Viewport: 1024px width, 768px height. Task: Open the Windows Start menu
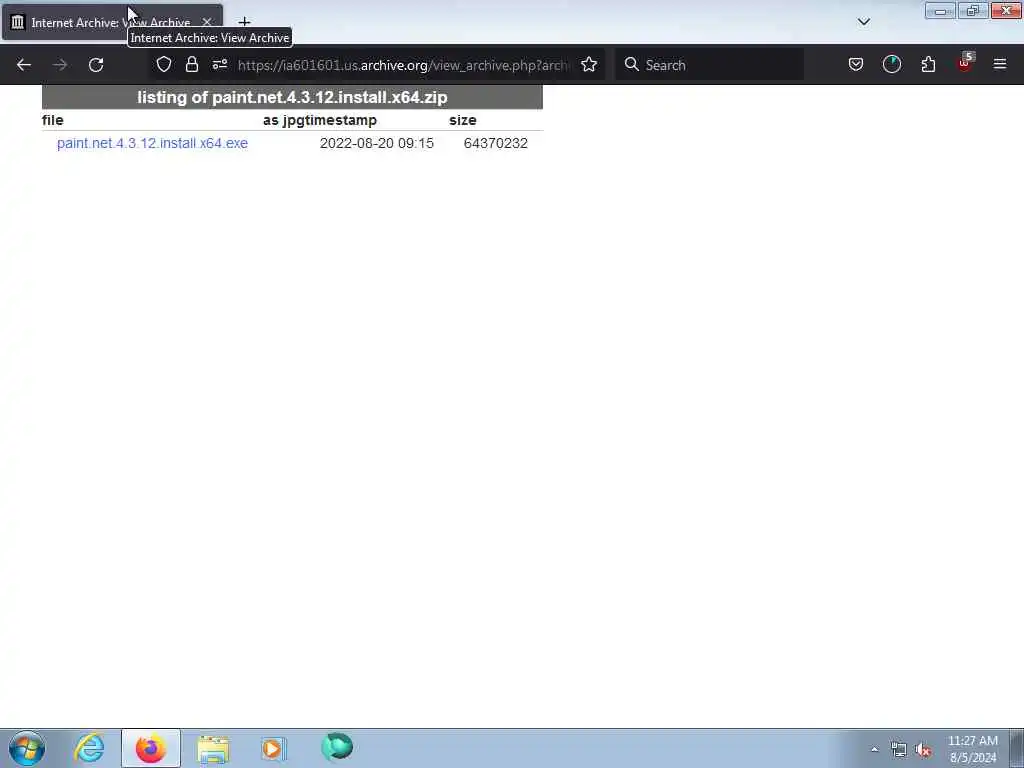[27, 748]
